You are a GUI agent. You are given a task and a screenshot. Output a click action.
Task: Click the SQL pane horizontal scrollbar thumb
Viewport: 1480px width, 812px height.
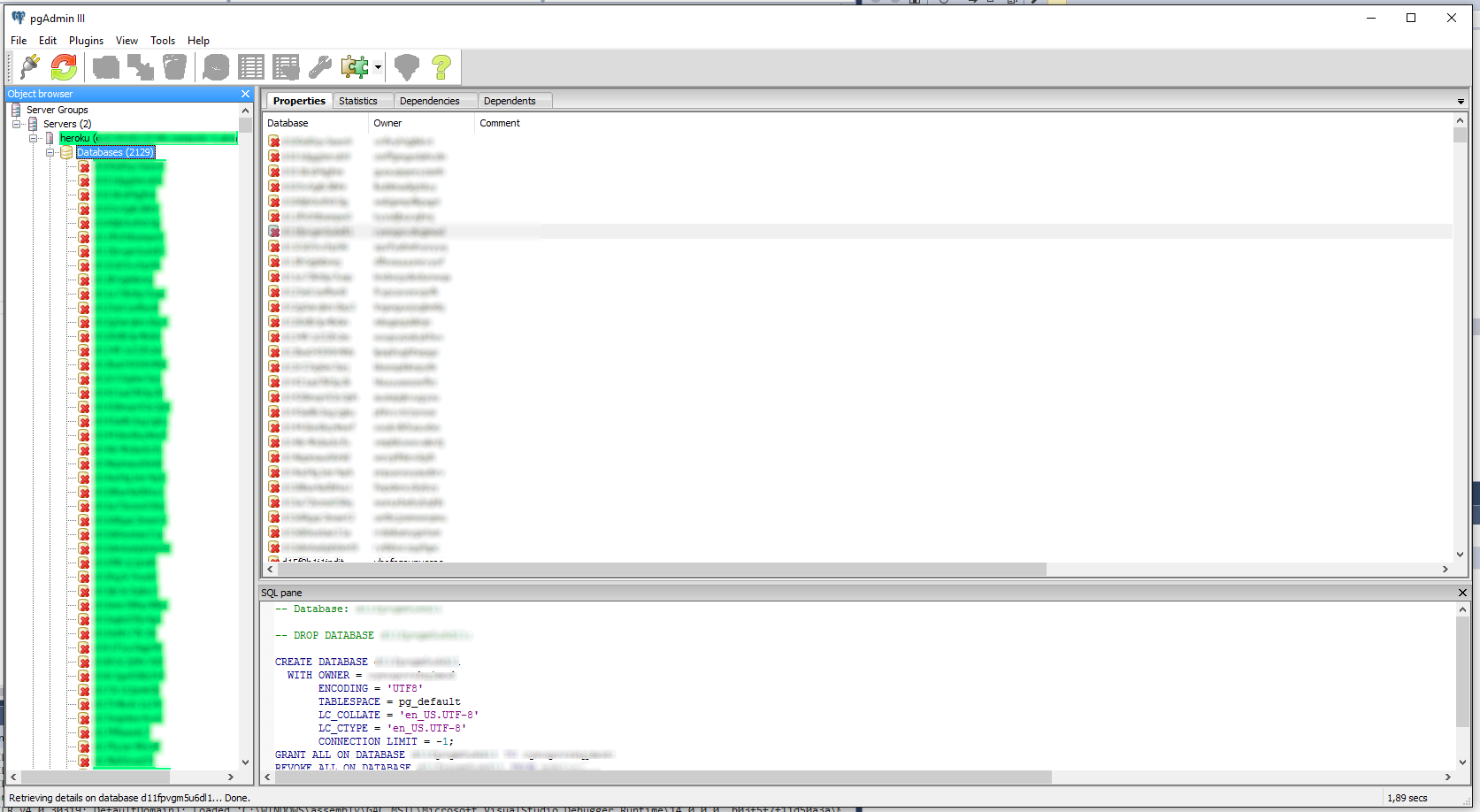coord(663,777)
